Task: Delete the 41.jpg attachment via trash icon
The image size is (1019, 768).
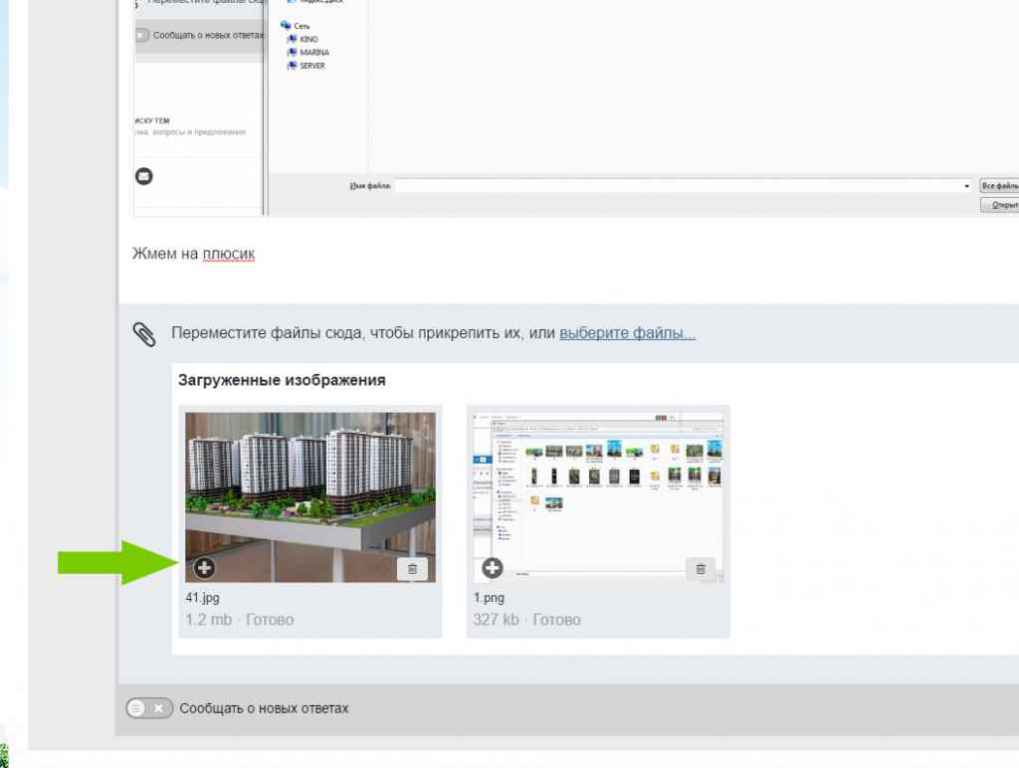Action: click(x=412, y=569)
